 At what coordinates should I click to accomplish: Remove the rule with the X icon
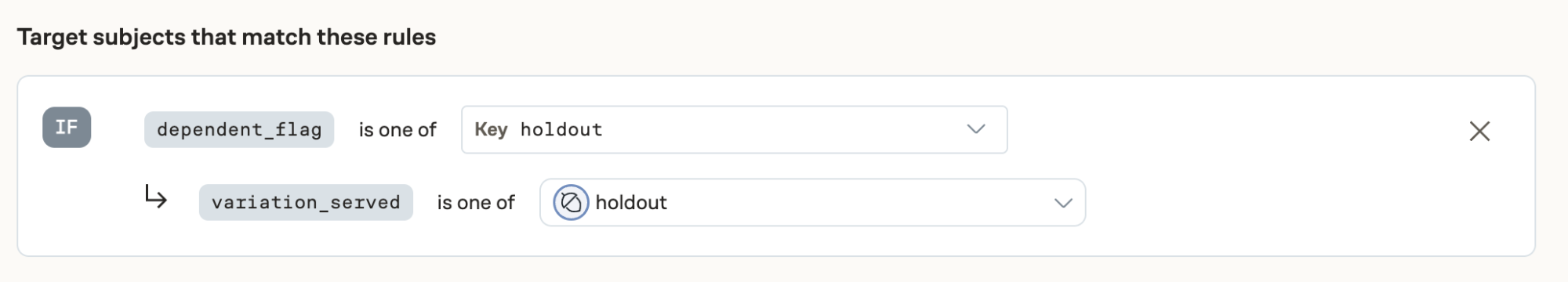point(1479,131)
